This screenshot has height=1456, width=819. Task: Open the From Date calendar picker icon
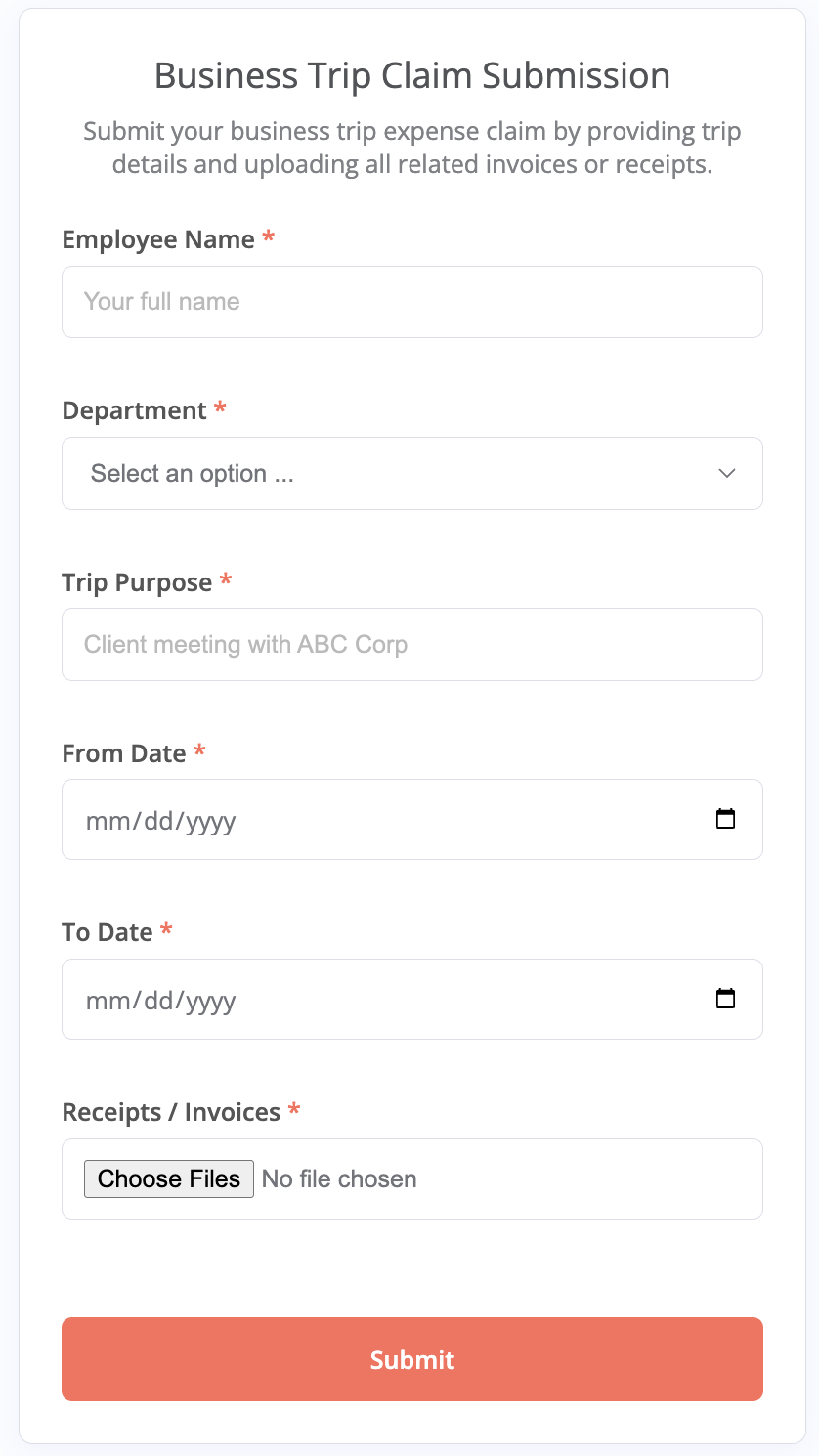(726, 819)
